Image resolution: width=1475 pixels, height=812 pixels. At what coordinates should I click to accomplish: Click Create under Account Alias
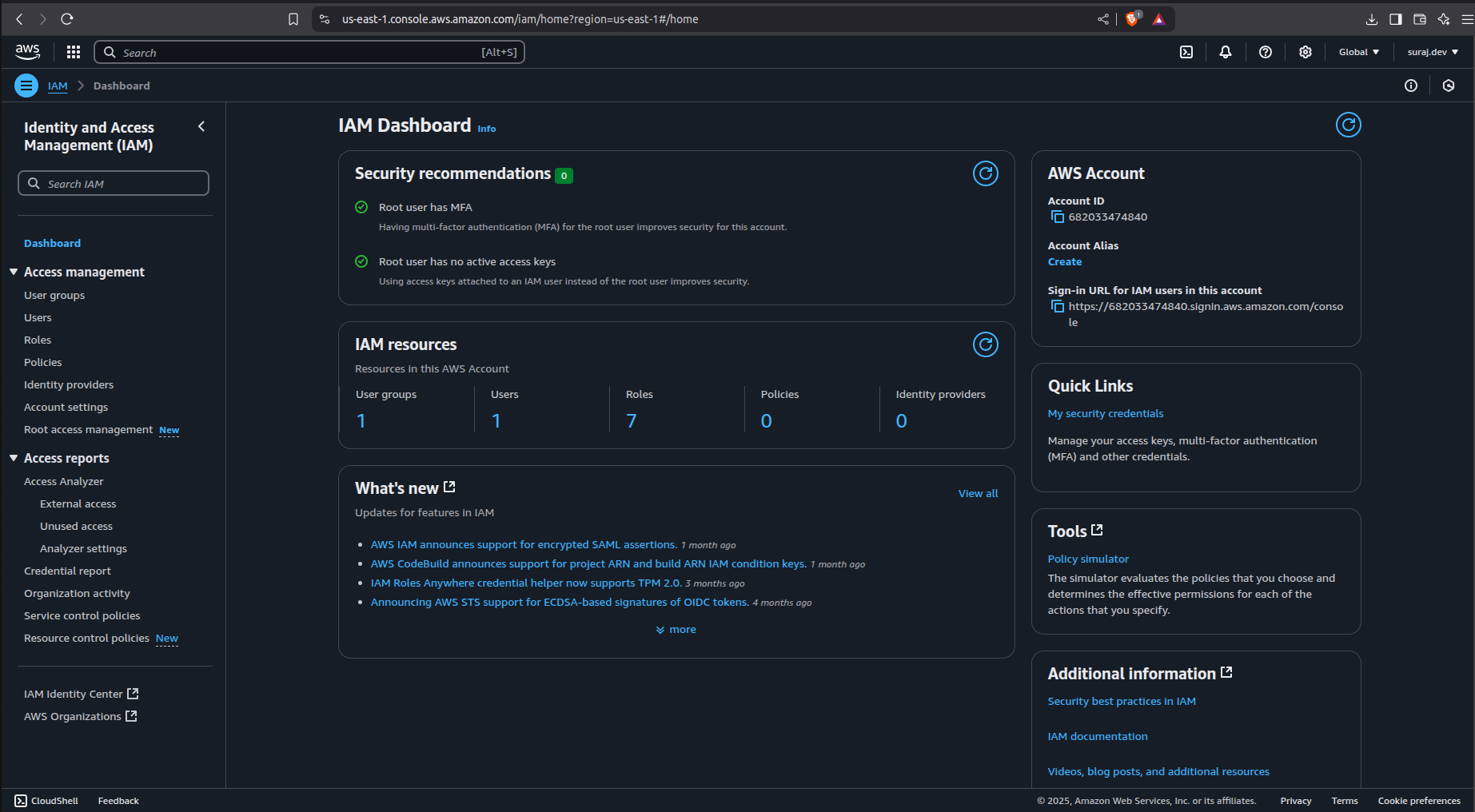pyautogui.click(x=1065, y=261)
